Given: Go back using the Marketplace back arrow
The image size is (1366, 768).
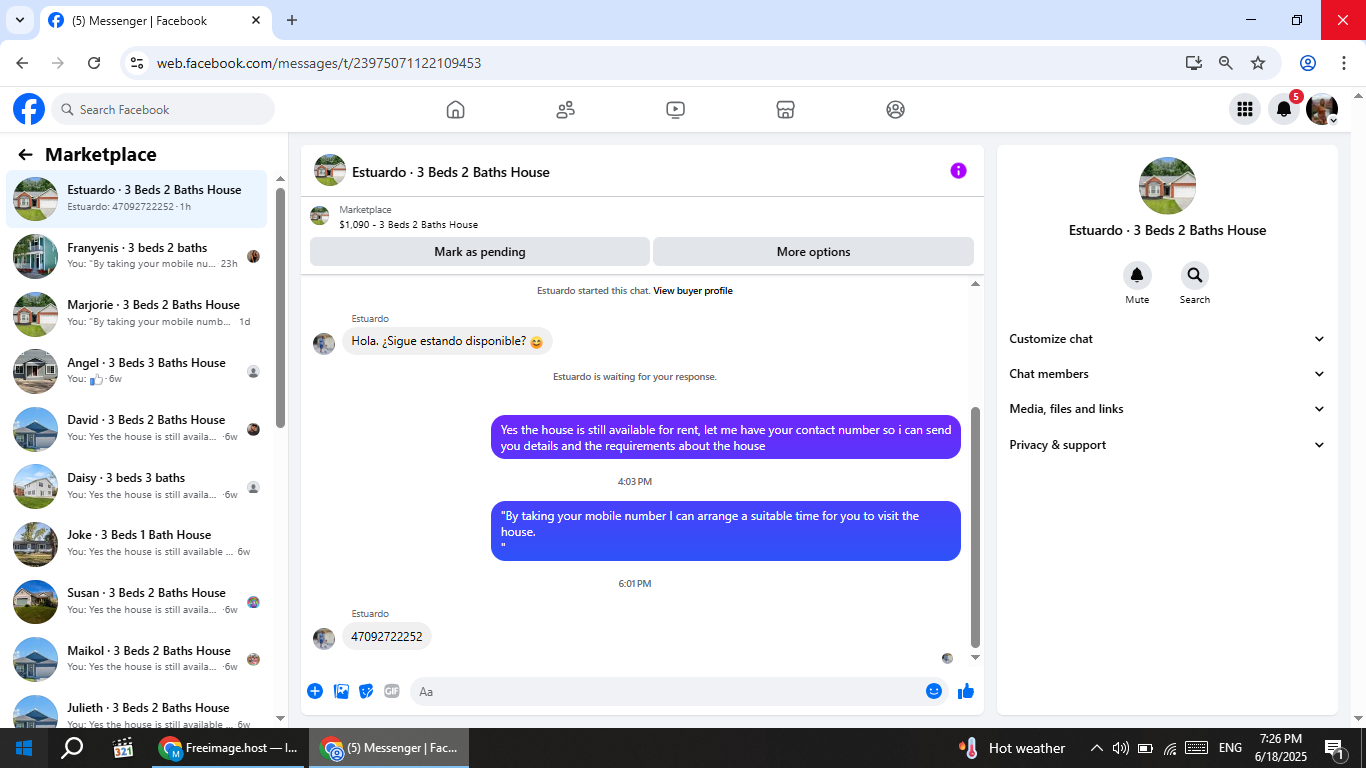Looking at the screenshot, I should pyautogui.click(x=25, y=155).
